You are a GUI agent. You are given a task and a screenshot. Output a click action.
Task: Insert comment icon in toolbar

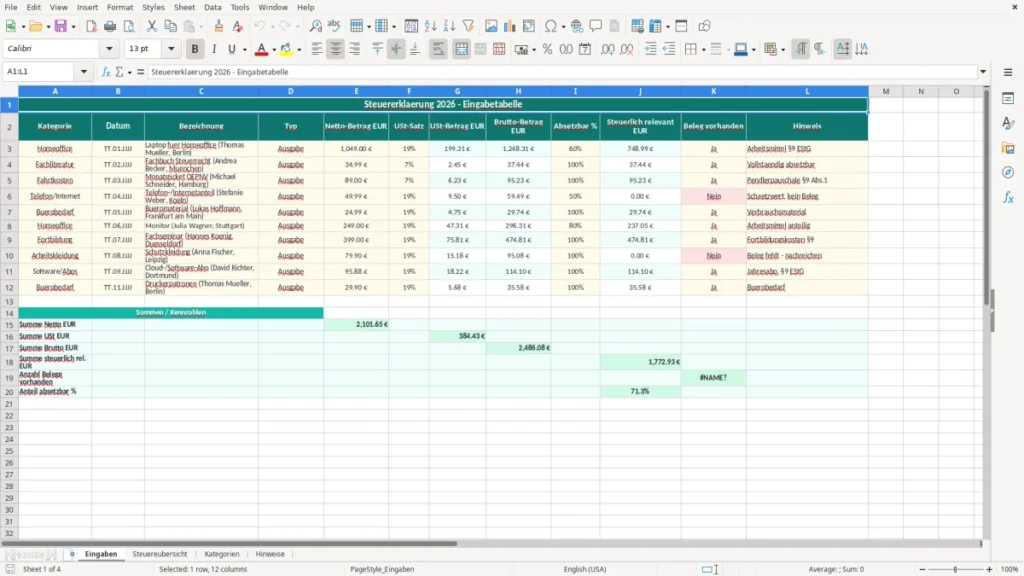(x=596, y=26)
